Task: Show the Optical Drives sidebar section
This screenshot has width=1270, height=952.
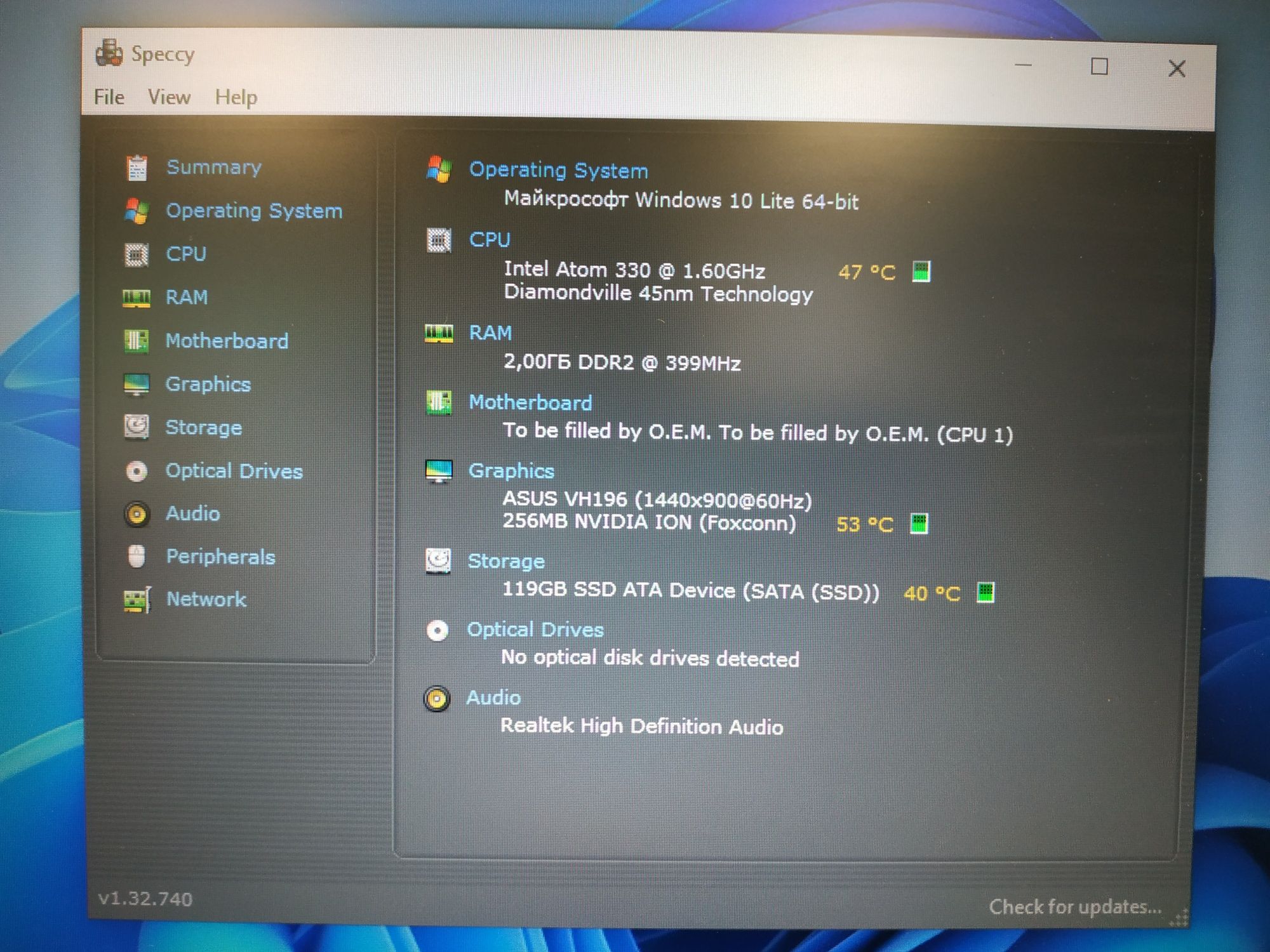Action: pyautogui.click(x=234, y=471)
